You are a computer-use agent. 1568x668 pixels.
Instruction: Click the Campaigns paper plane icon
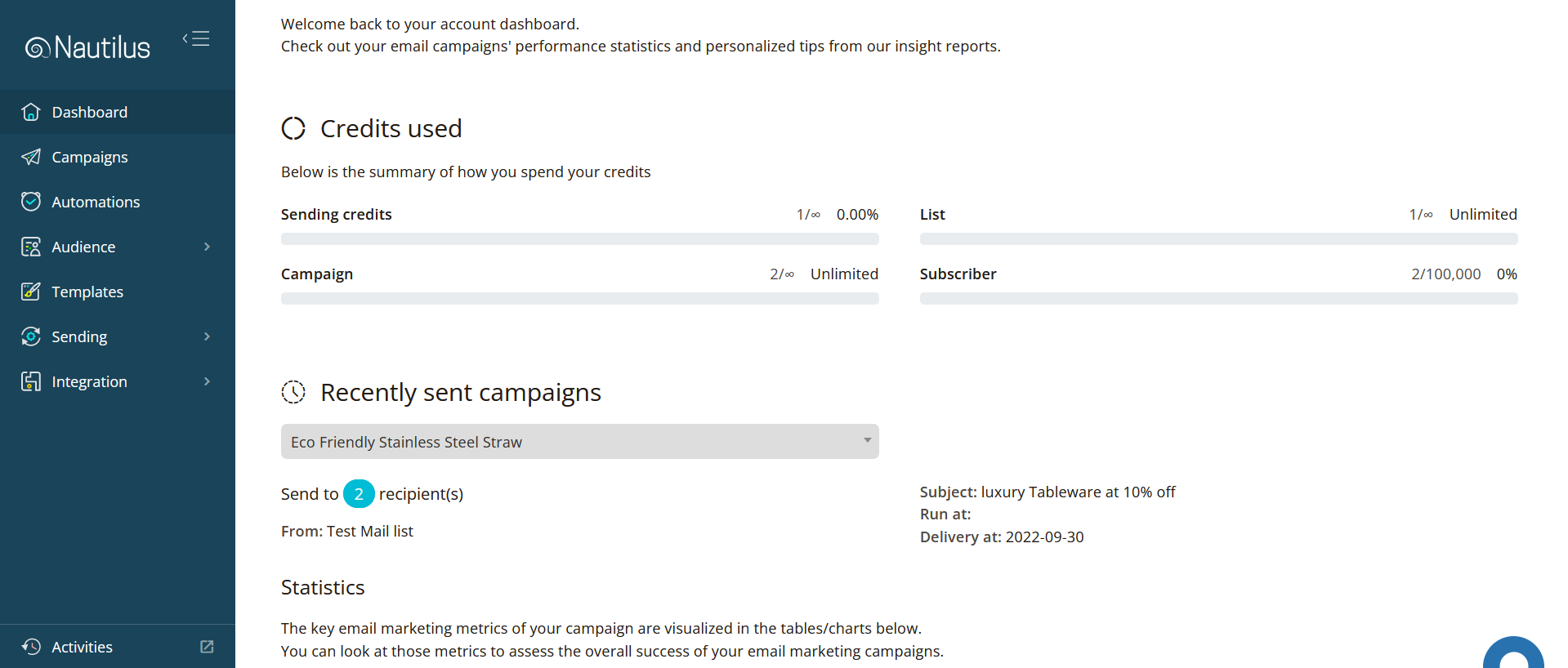pyautogui.click(x=31, y=157)
